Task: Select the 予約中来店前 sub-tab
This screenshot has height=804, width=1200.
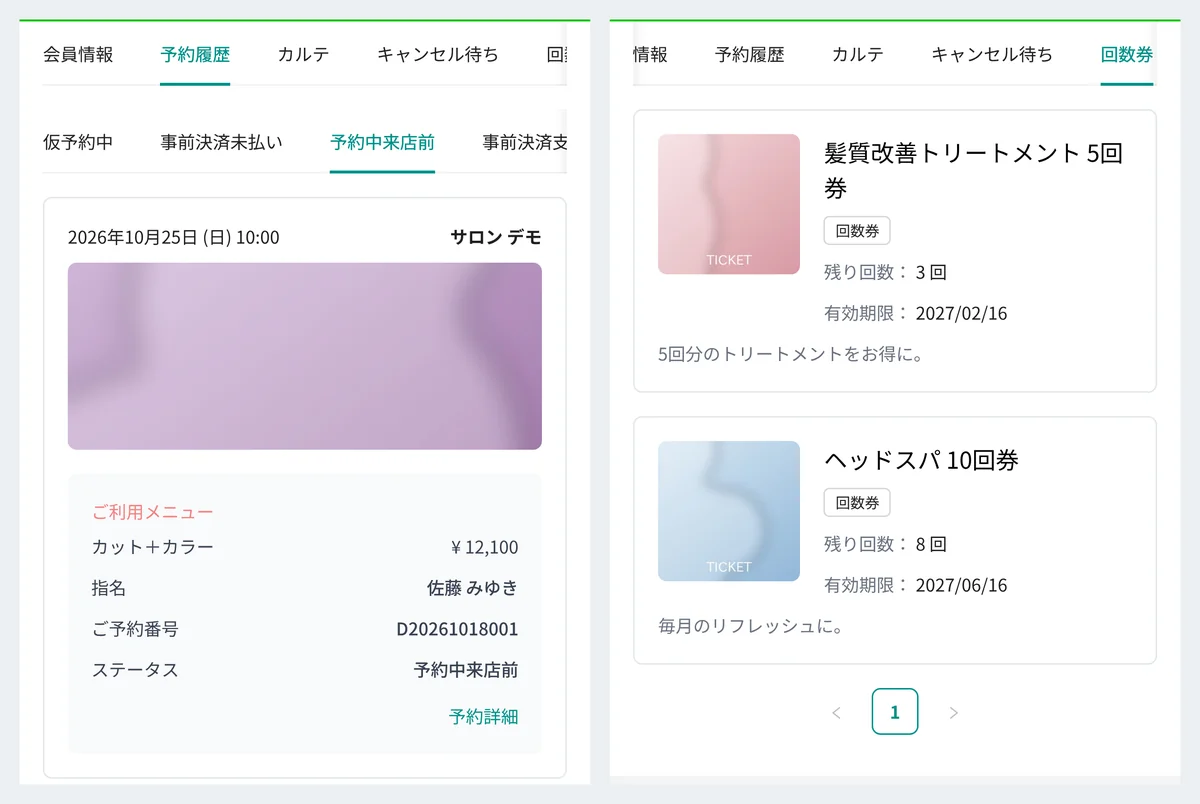Action: point(382,142)
